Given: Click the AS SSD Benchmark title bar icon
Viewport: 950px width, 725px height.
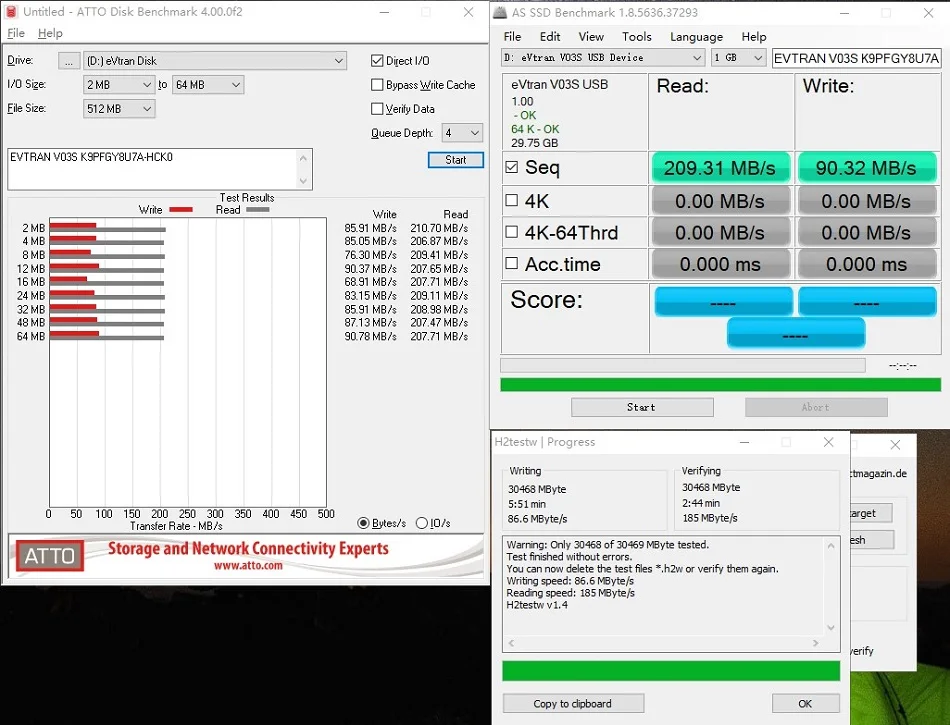Looking at the screenshot, I should [500, 12].
